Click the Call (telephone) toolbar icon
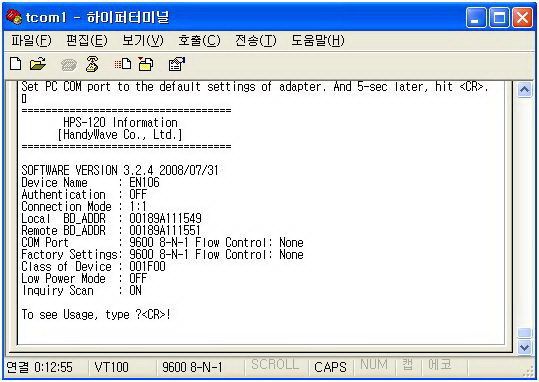539x382 pixels. coord(69,65)
